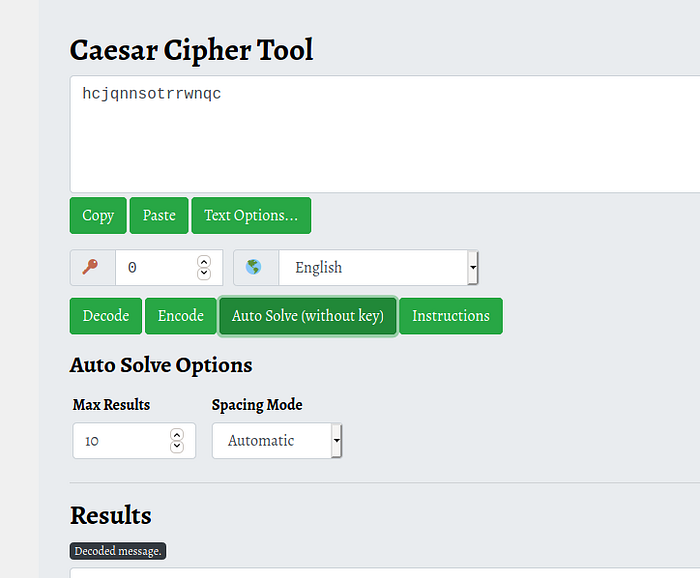
Task: Click the globe language icon
Action: tap(254, 268)
